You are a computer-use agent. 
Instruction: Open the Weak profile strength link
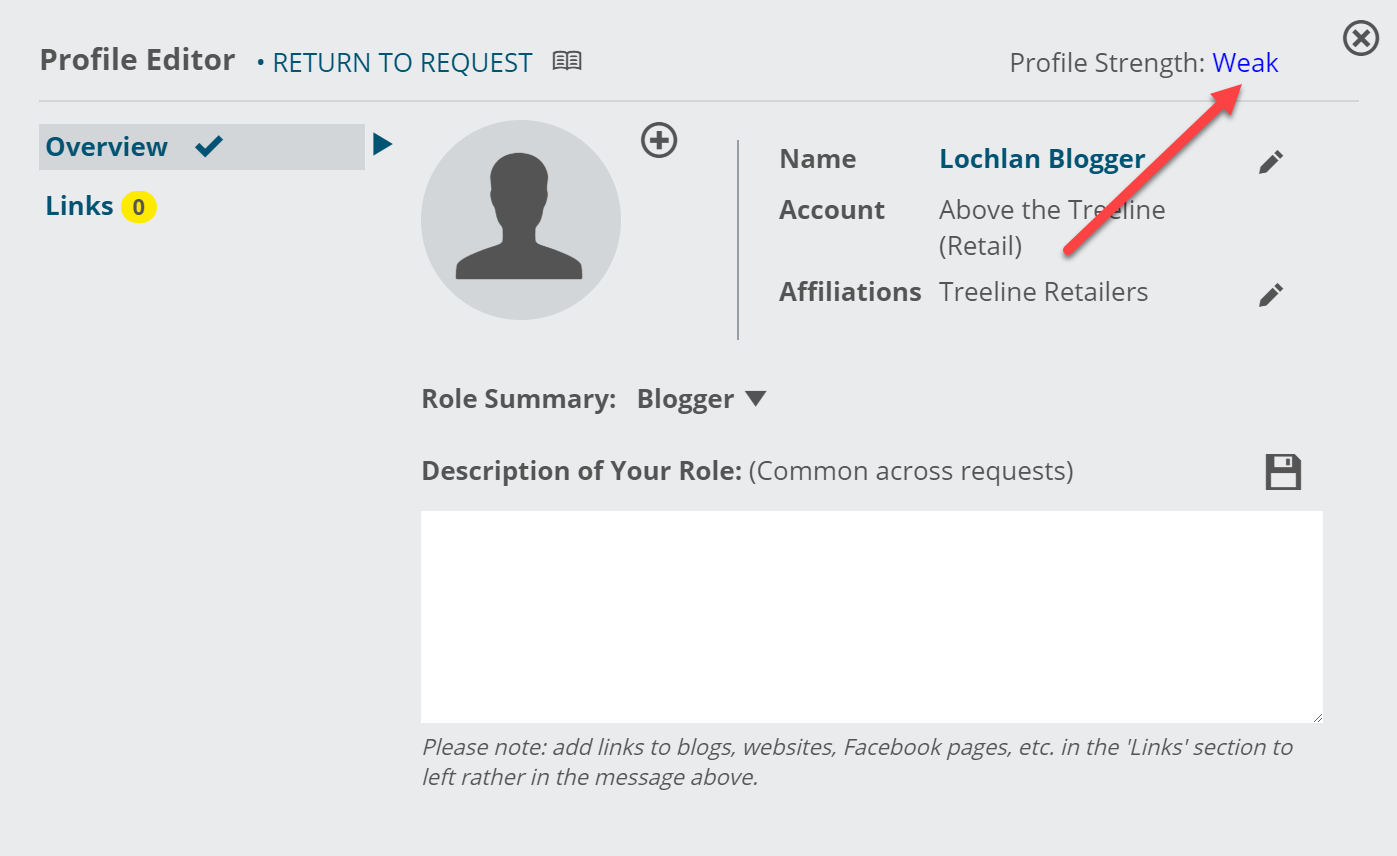[1245, 63]
